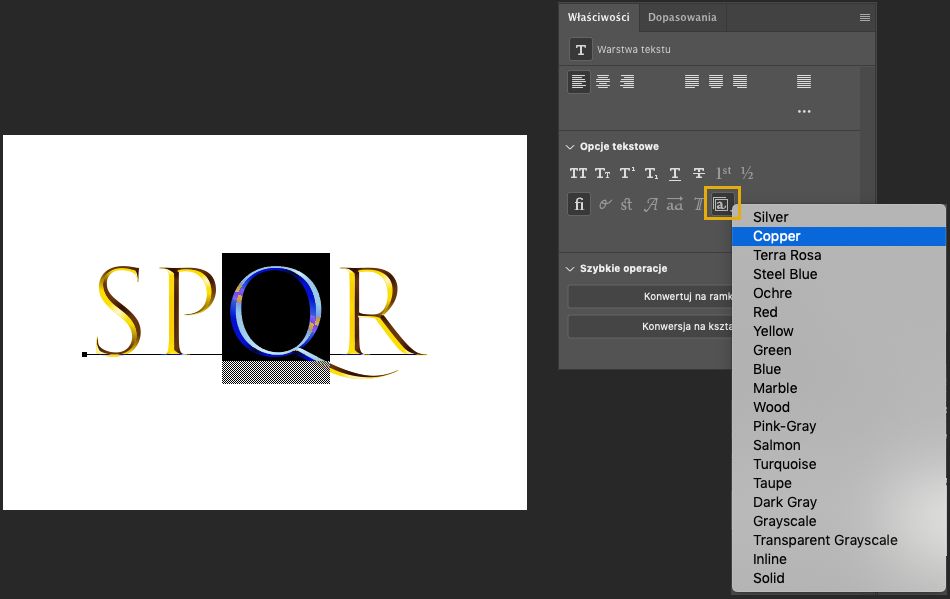The width and height of the screenshot is (950, 599).
Task: Right-align the text paragraph
Action: (627, 82)
